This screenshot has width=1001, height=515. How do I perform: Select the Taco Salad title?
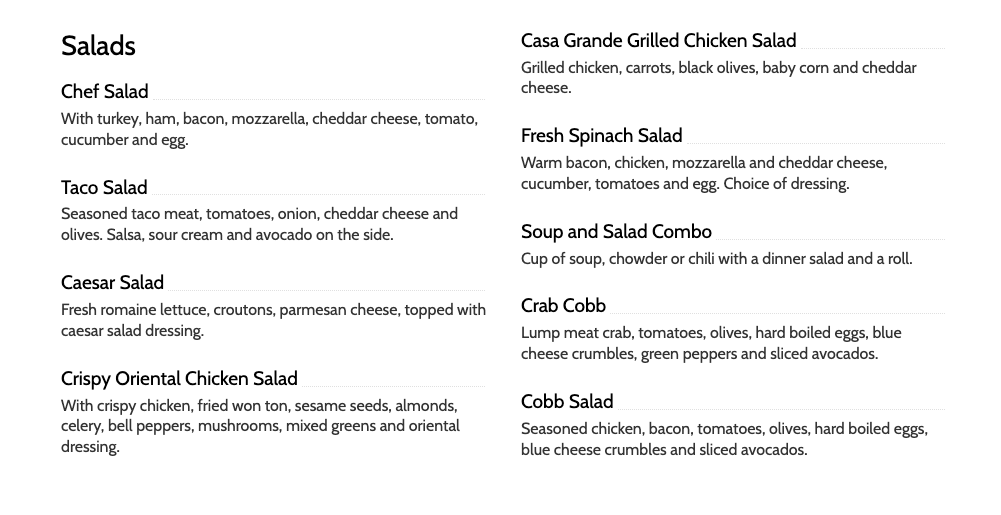pos(104,188)
